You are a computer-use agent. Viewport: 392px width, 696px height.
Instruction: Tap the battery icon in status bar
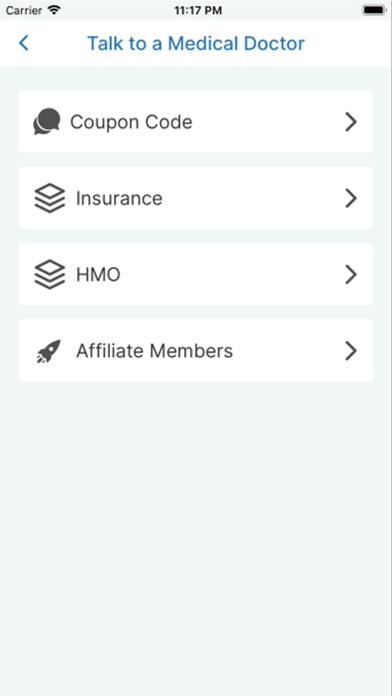(x=373, y=10)
